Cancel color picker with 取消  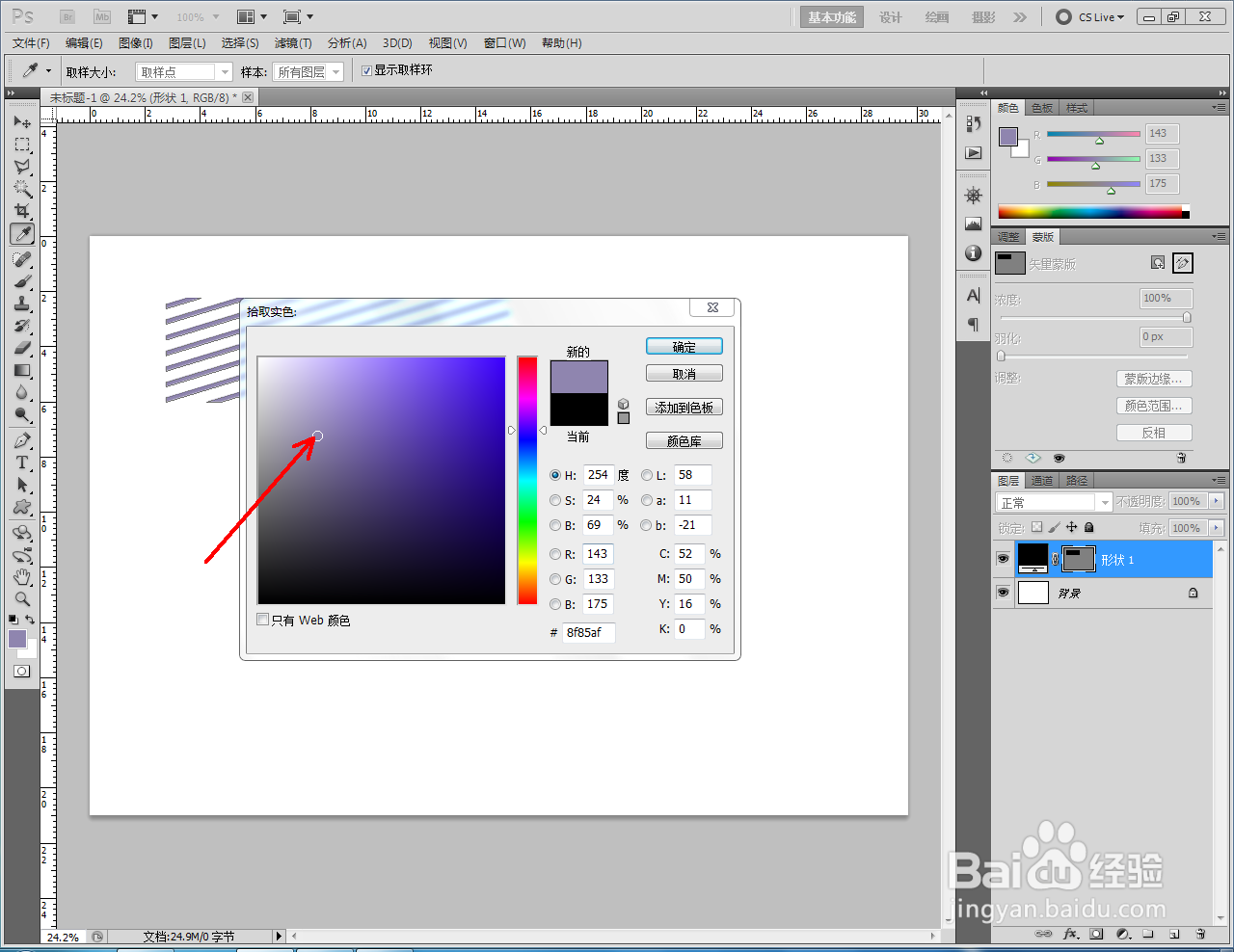[x=684, y=374]
